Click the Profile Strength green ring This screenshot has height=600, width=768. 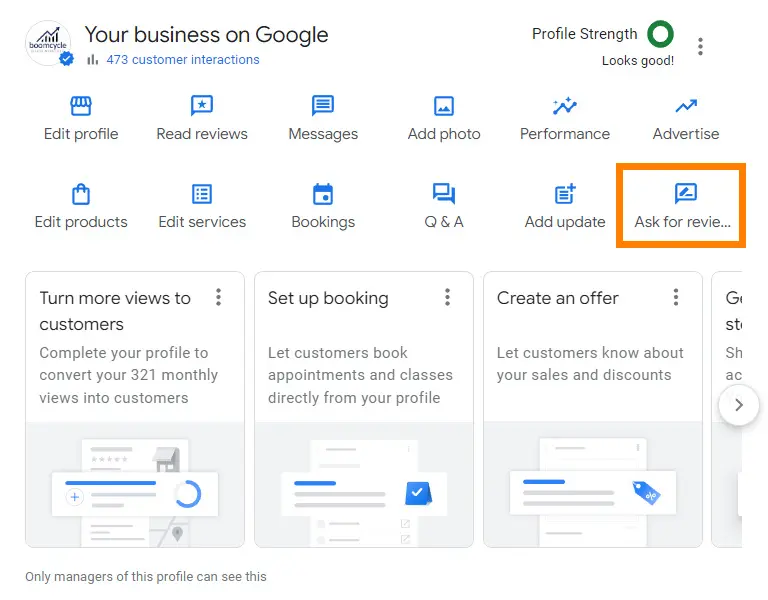(x=660, y=34)
